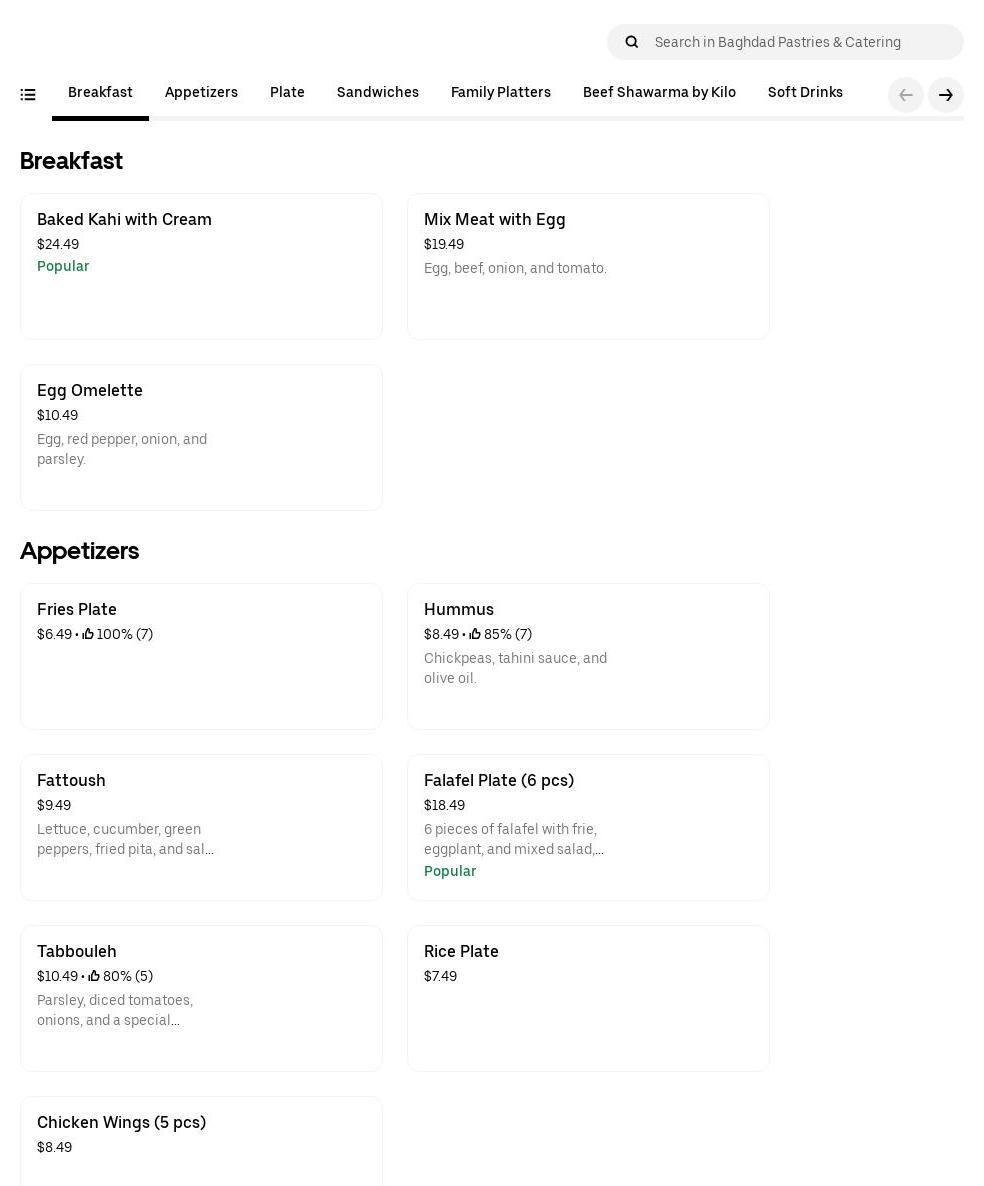Click thumbs-up rating icon on Fries Plate

point(88,634)
